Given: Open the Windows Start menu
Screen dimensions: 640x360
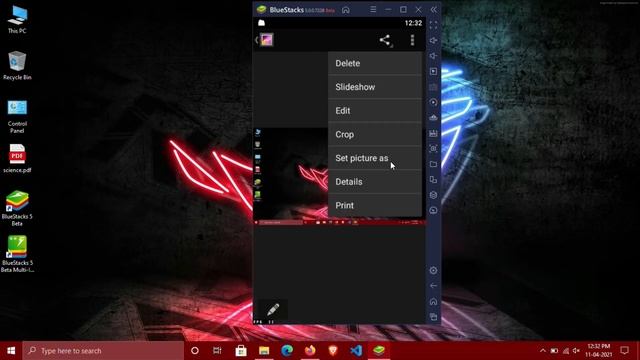Looking at the screenshot, I should [11, 351].
